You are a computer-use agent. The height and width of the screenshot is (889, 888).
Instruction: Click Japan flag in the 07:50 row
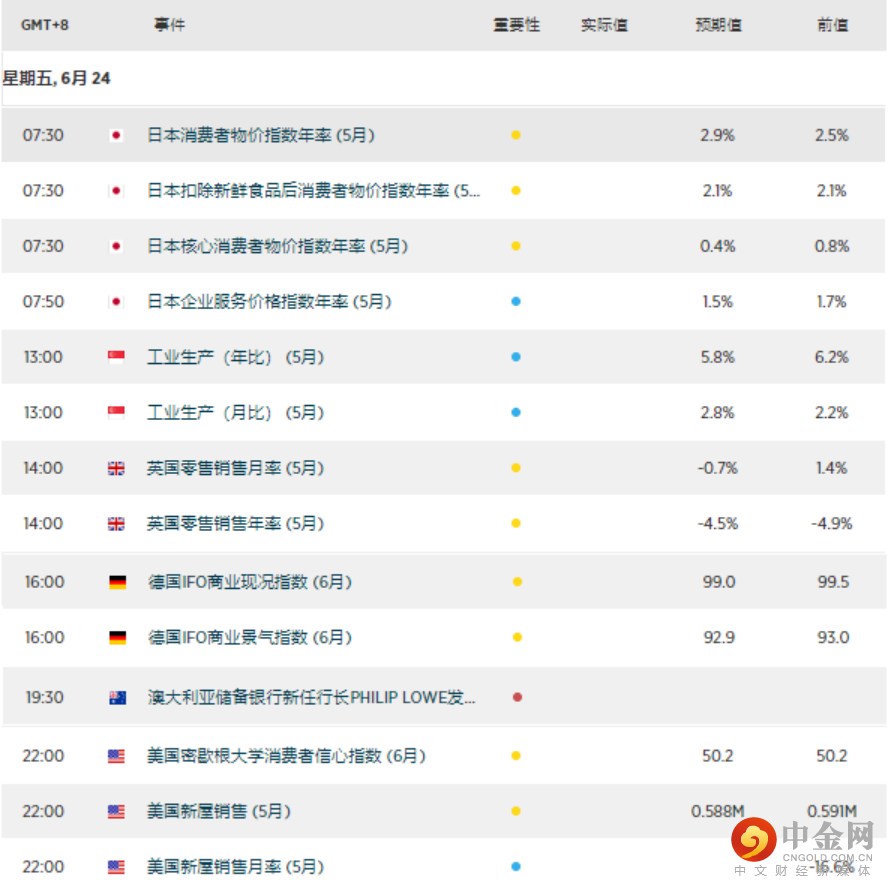tap(116, 302)
